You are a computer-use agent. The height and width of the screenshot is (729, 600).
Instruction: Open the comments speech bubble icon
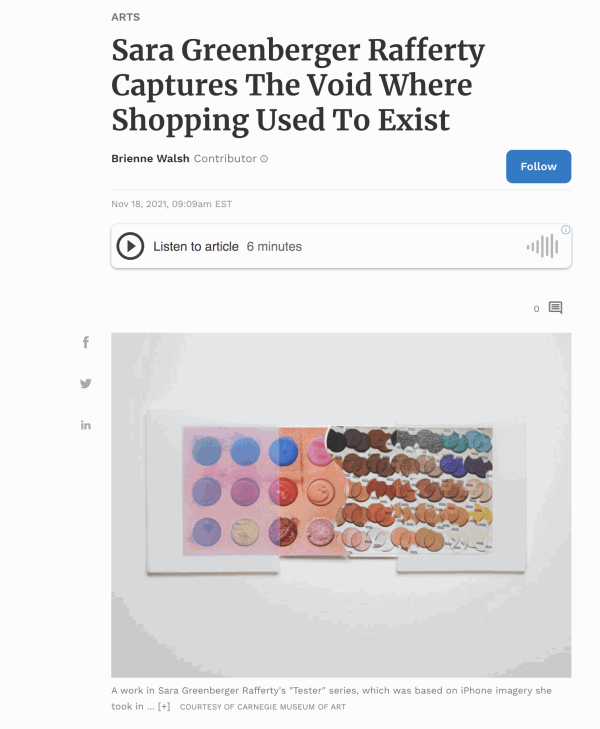555,308
